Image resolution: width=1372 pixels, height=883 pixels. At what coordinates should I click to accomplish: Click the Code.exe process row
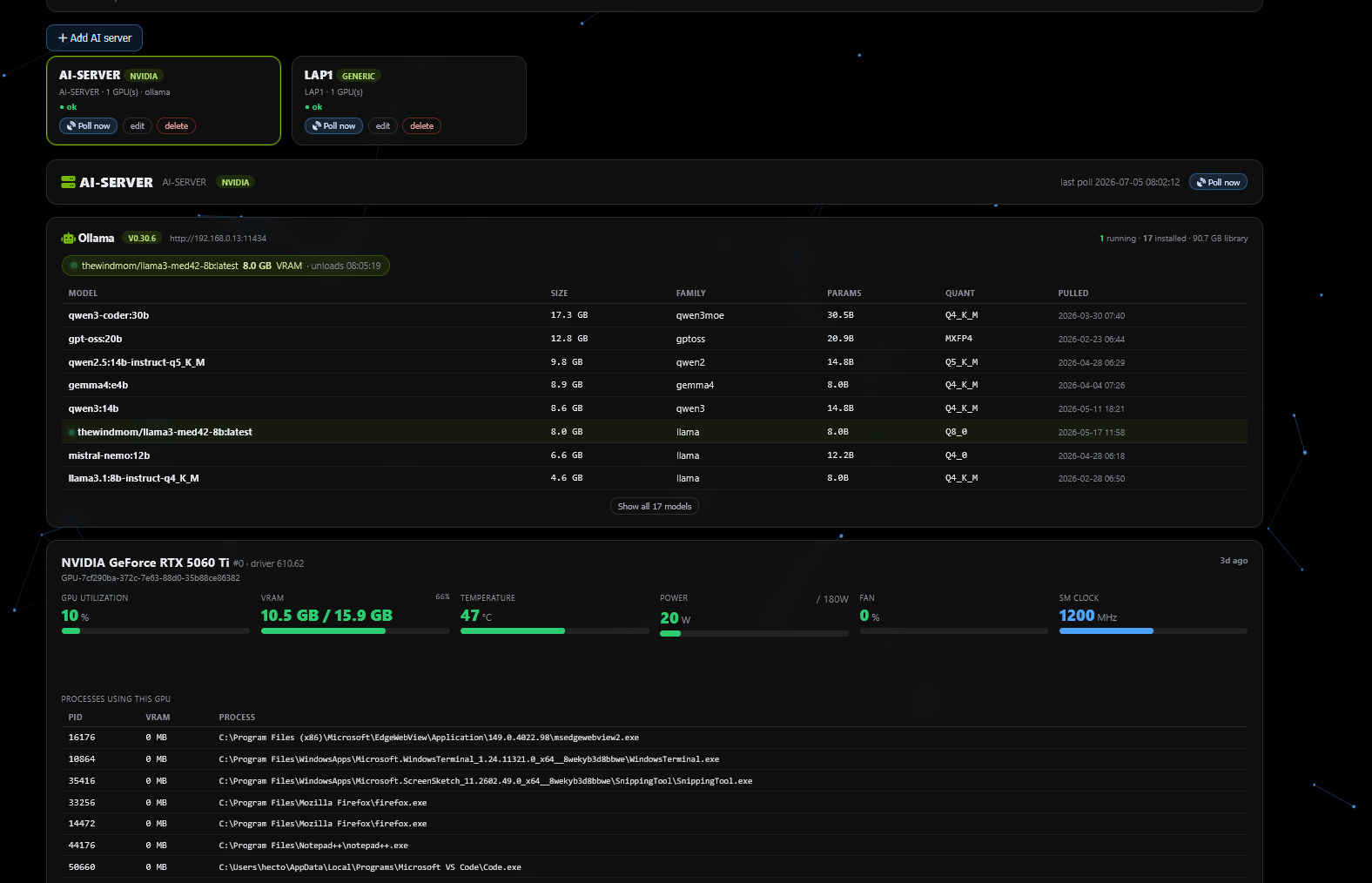pos(655,867)
